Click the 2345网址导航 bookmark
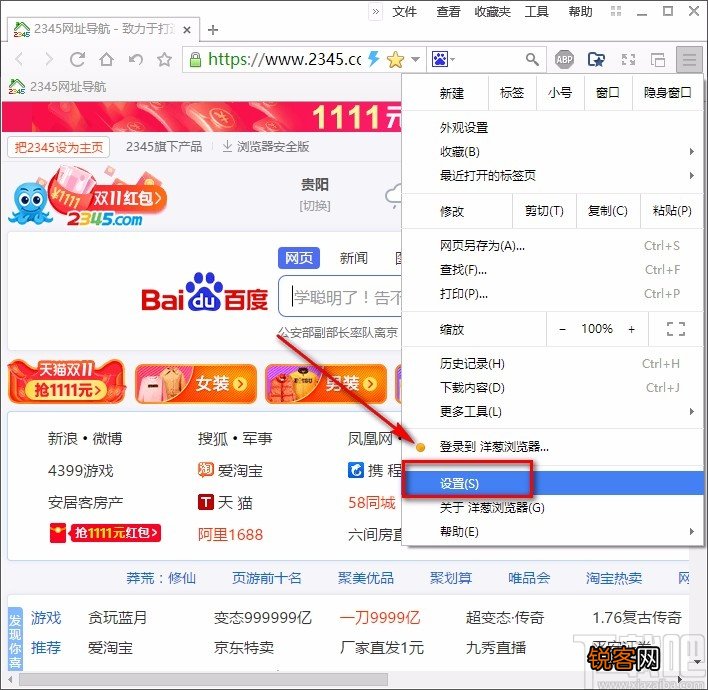This screenshot has height=690, width=708. pos(57,86)
